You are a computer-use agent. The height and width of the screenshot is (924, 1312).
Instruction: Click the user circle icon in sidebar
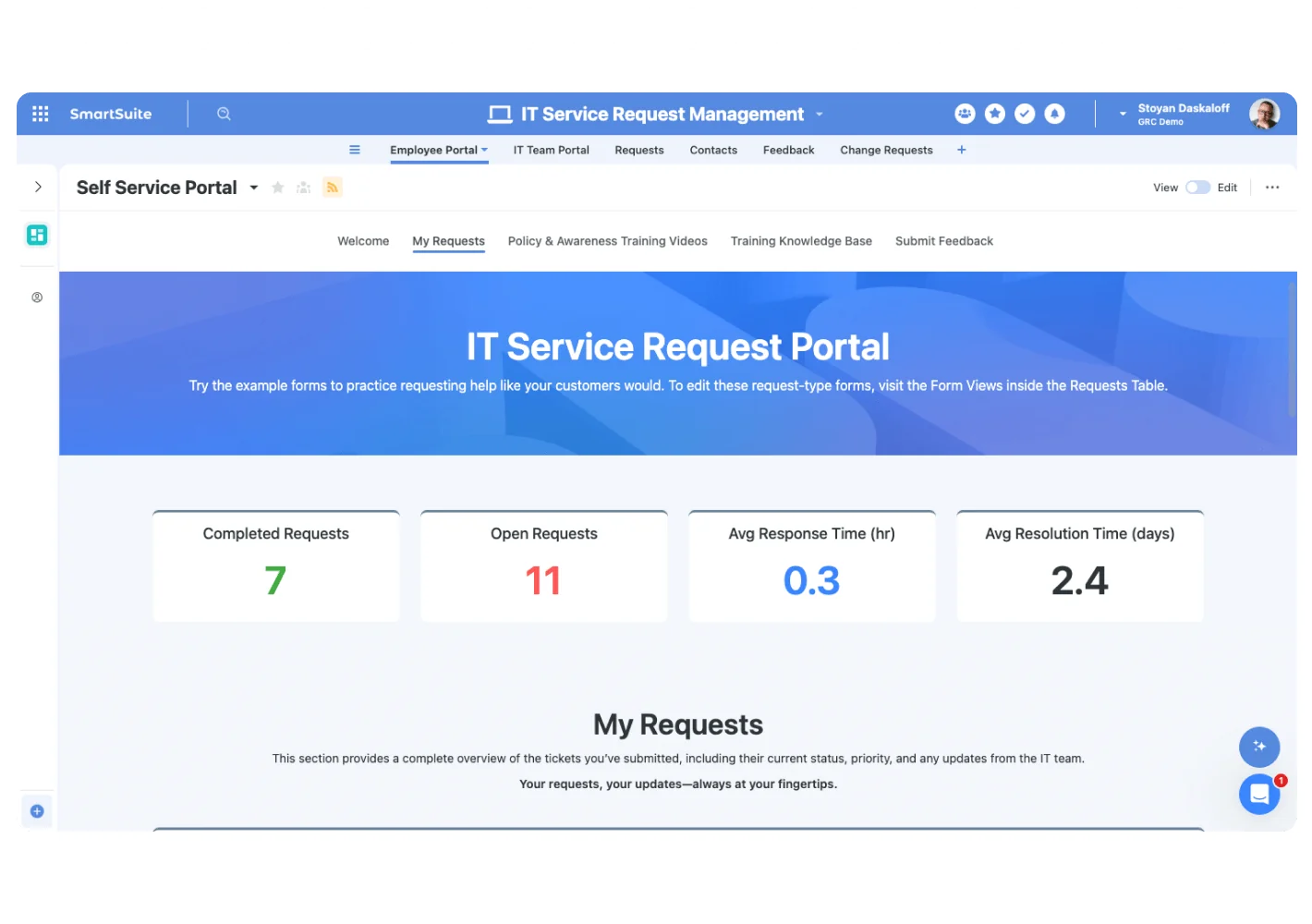[37, 298]
